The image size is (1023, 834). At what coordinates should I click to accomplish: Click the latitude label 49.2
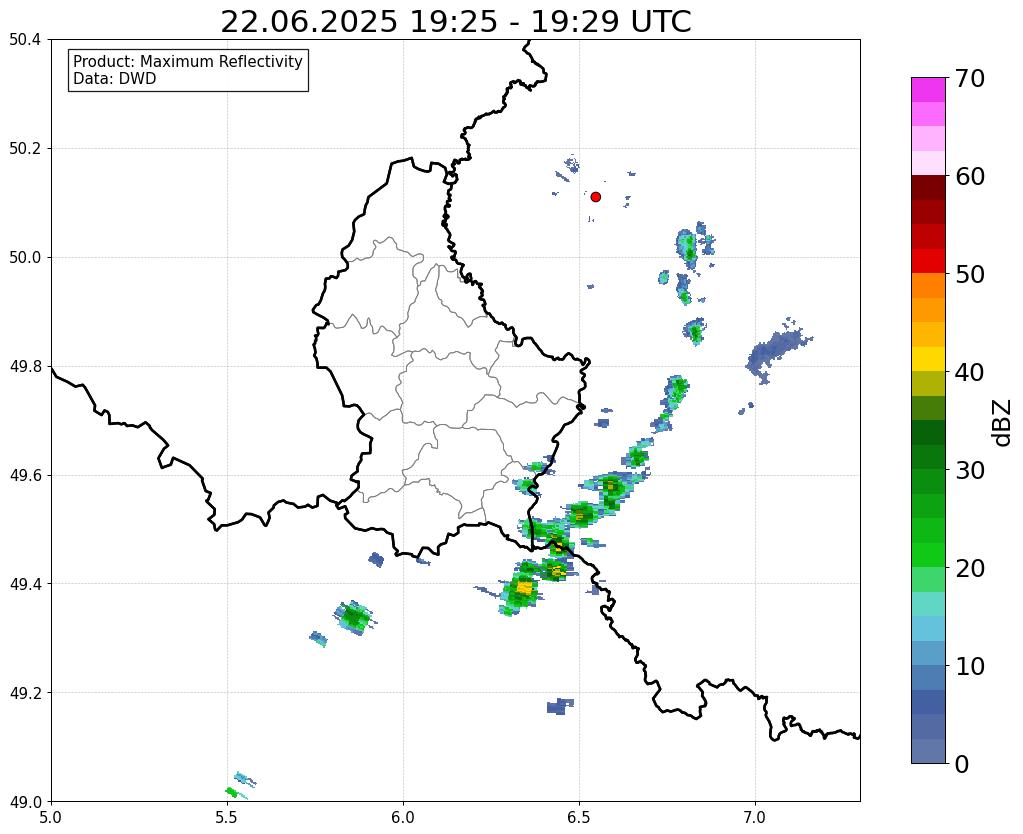pos(25,693)
